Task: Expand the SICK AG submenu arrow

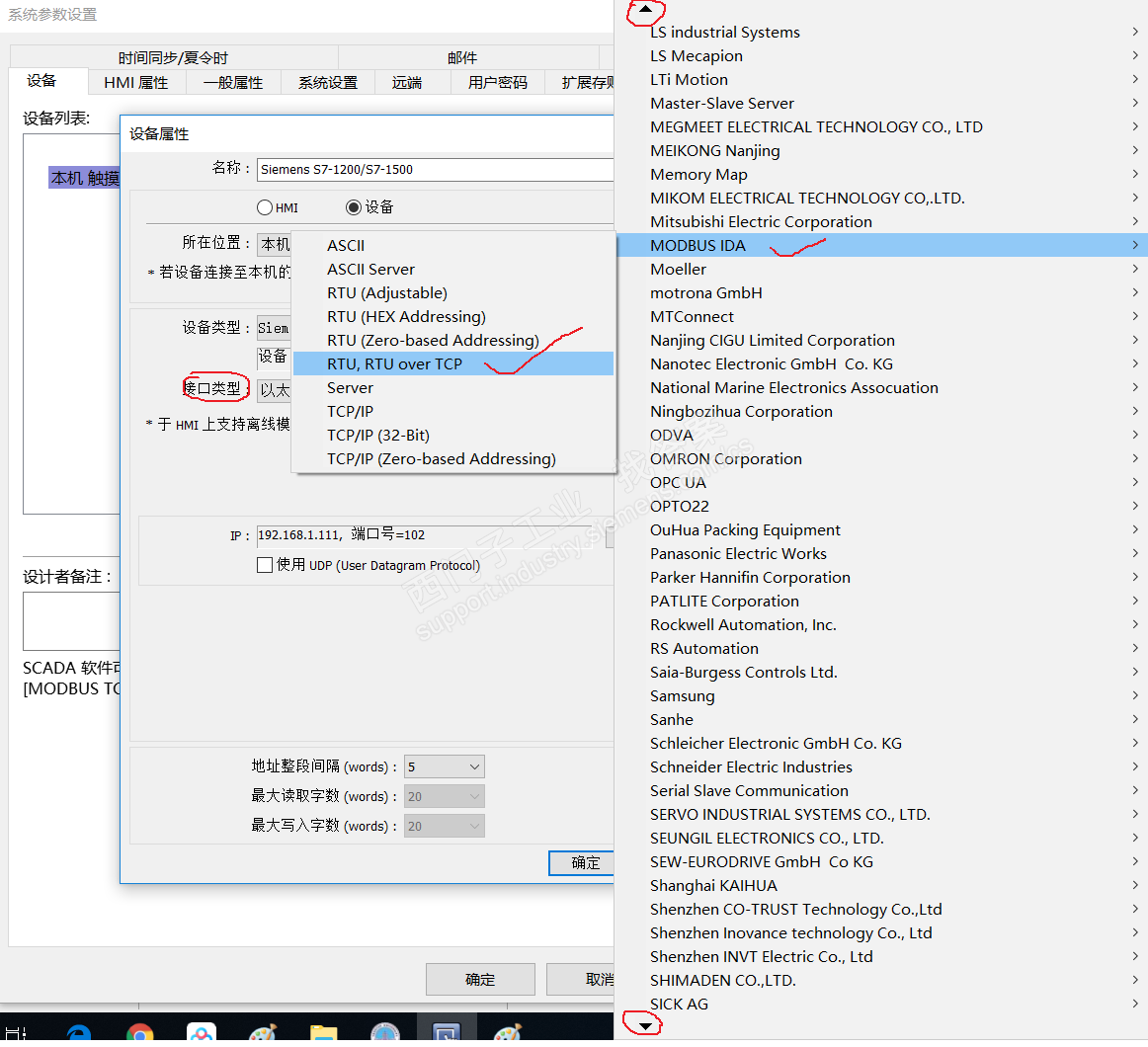Action: [1135, 1004]
